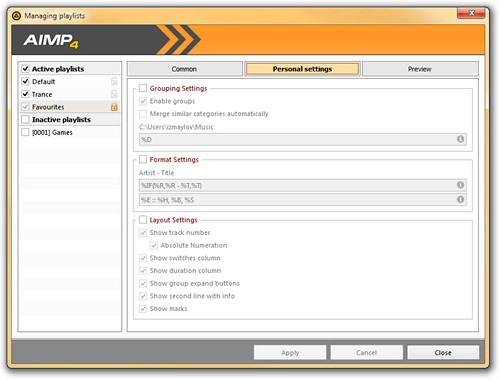
Task: Toggle Merge similar categories automatically
Action: coord(143,114)
